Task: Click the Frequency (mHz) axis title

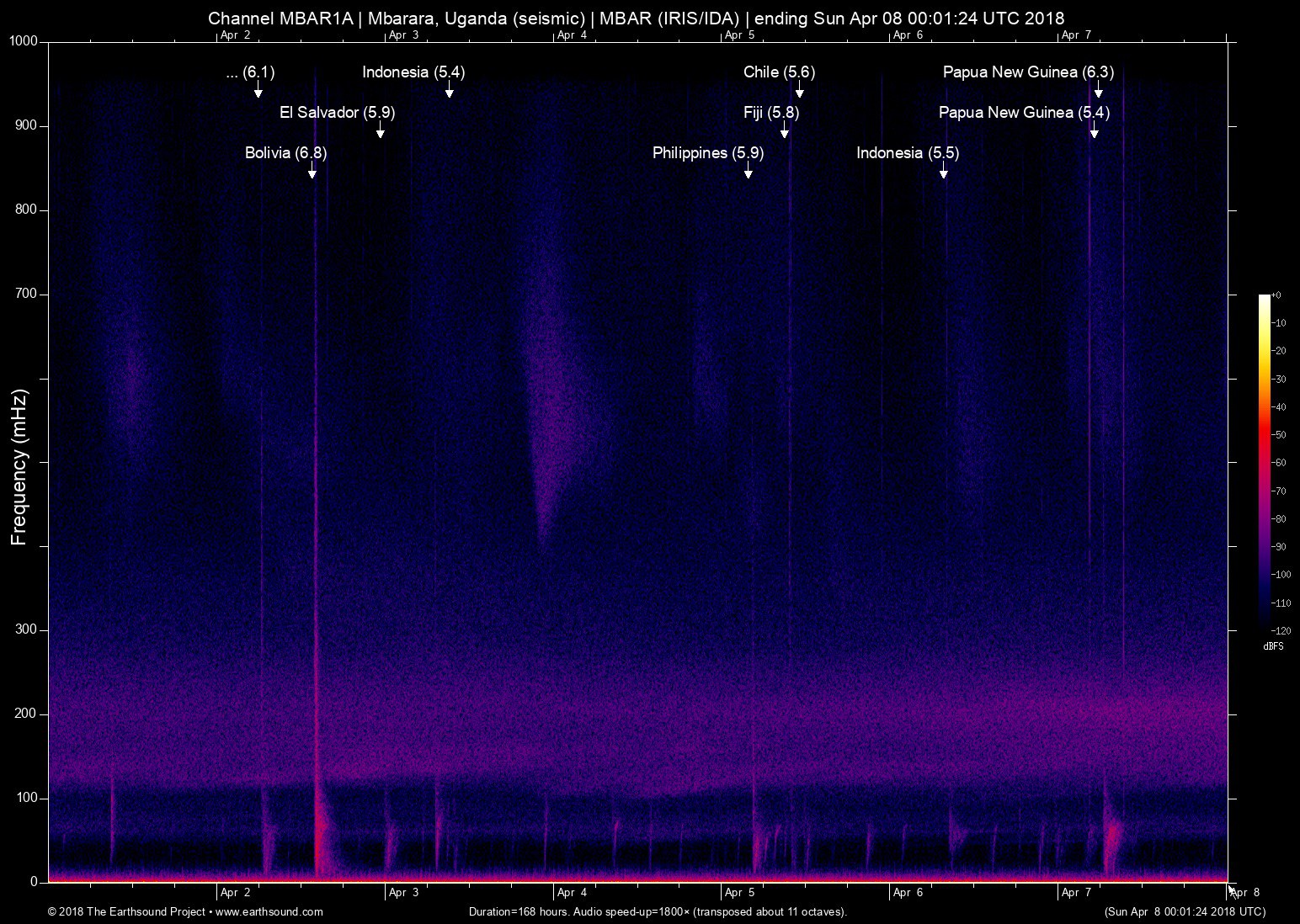Action: click(19, 466)
